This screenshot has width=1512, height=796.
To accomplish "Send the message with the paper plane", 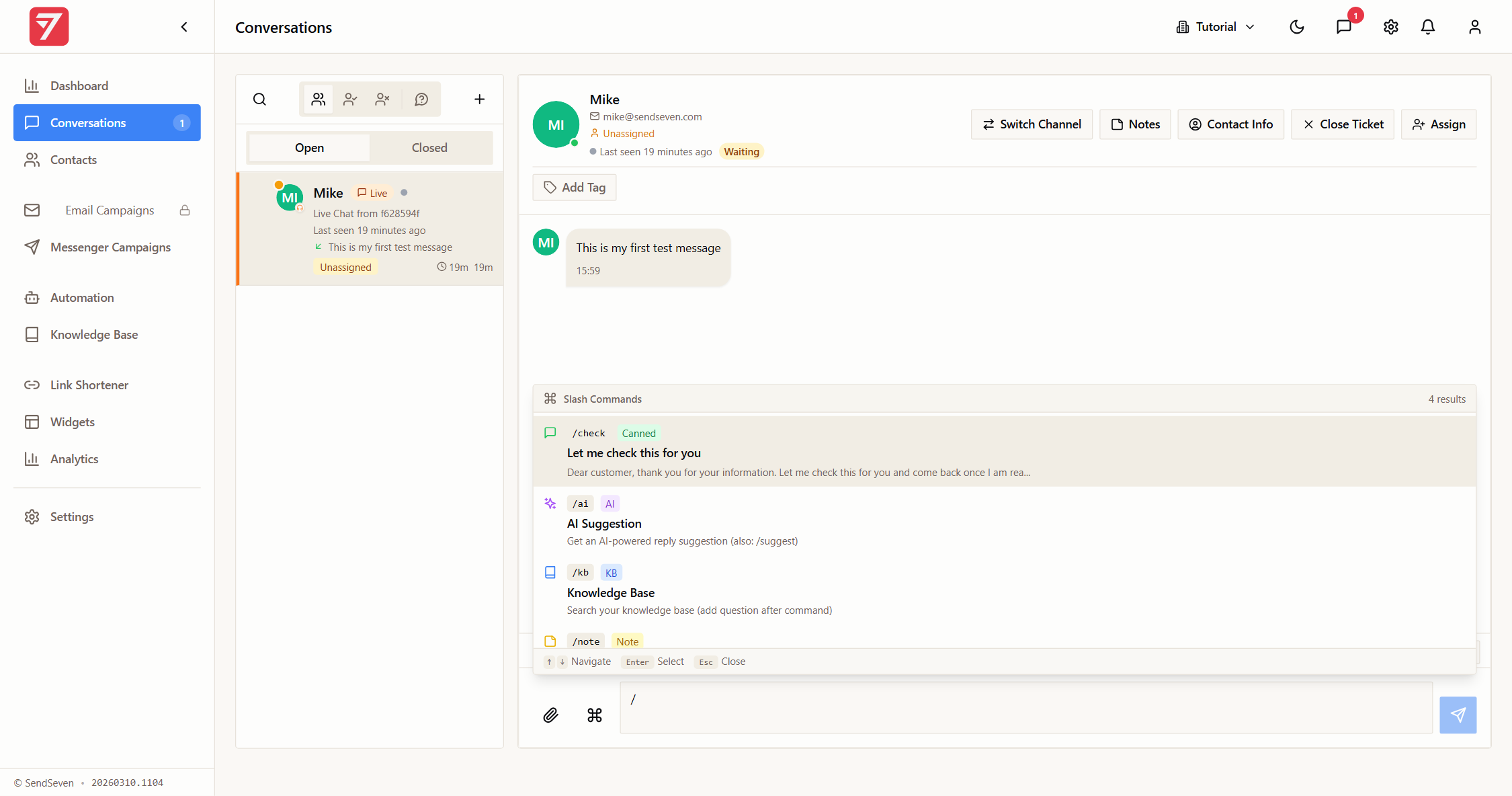I will (1458, 715).
